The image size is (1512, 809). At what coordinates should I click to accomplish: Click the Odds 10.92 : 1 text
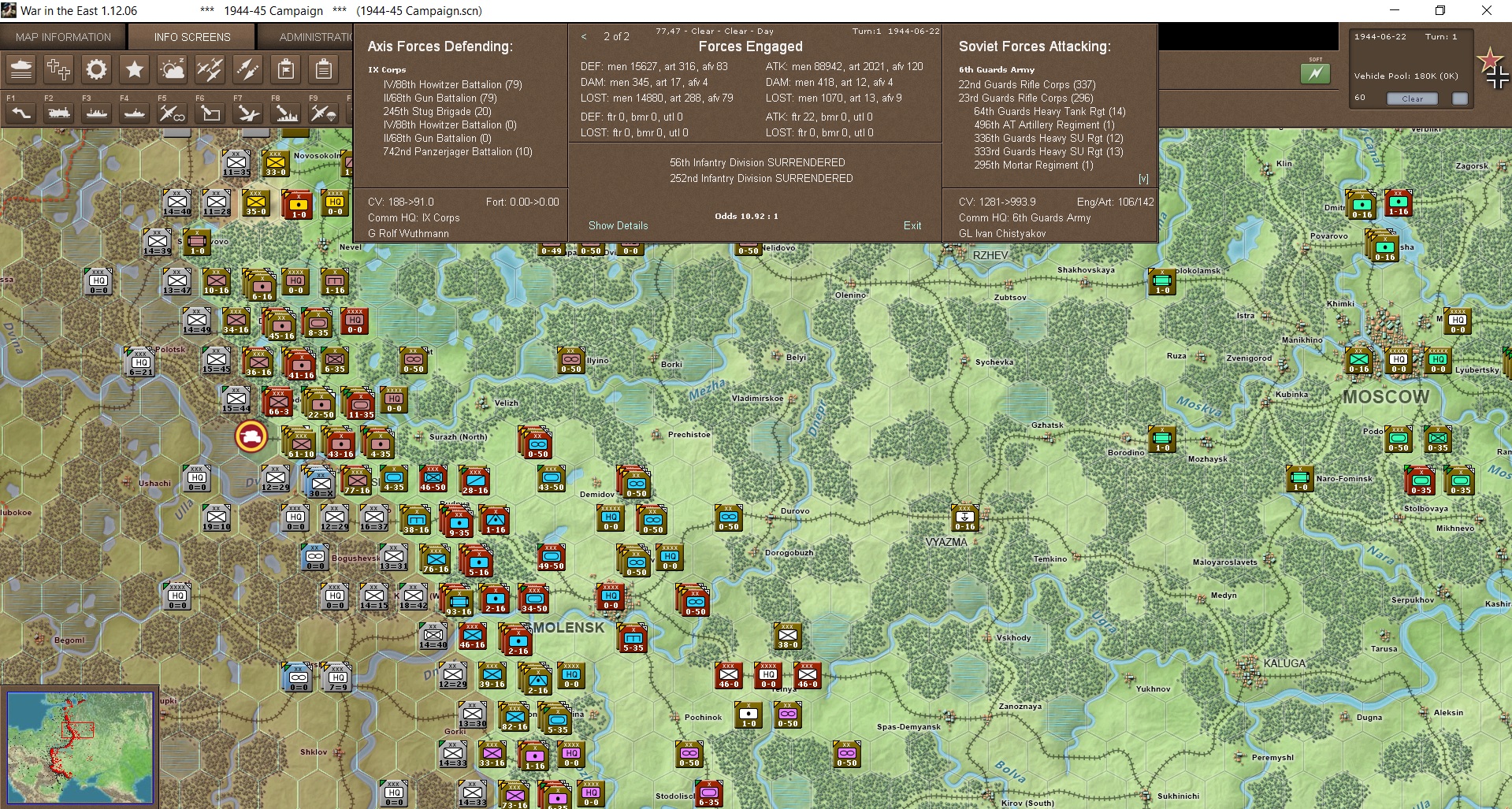[746, 216]
